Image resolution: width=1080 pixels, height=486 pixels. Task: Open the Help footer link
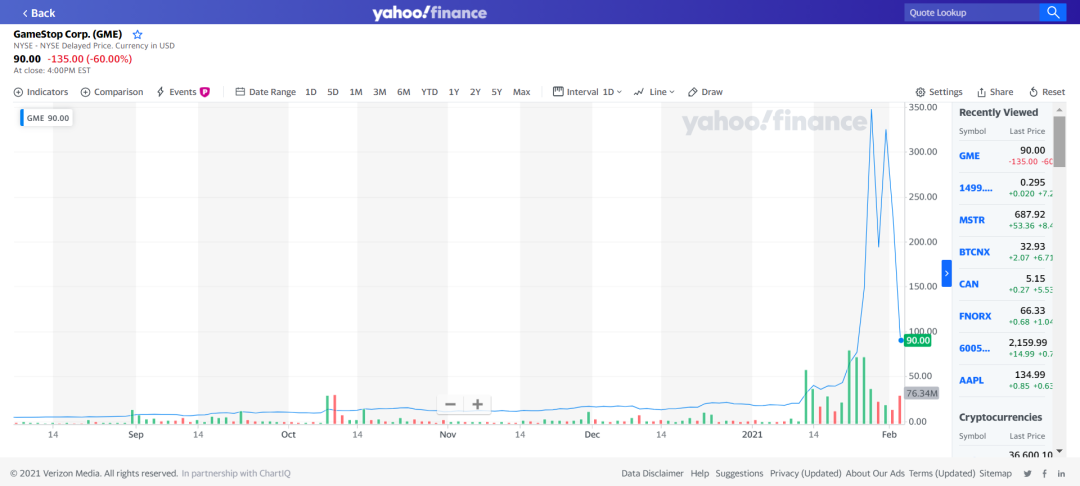[x=700, y=474]
